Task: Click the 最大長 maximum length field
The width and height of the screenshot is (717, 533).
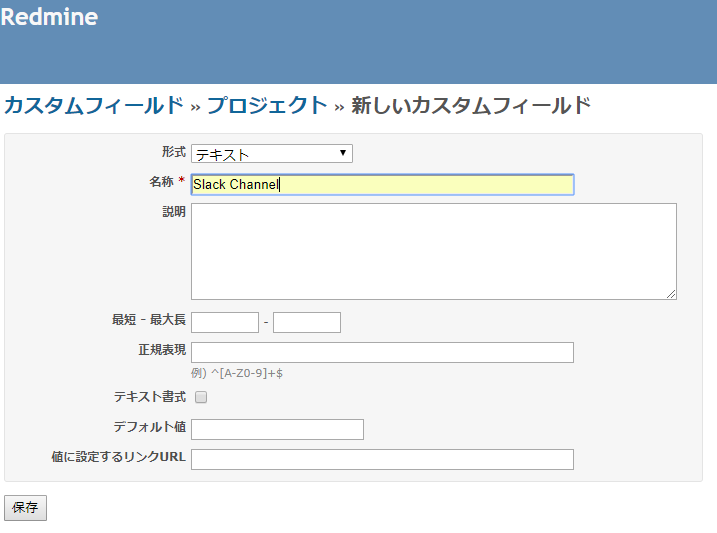Action: 307,322
